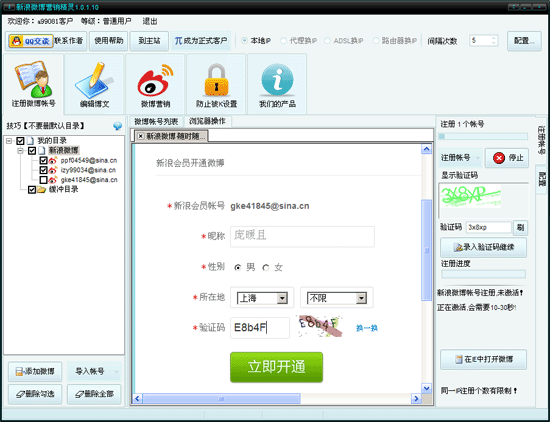Click the 换一换 captcha refresh link
550x422 pixels.
pyautogui.click(x=367, y=328)
